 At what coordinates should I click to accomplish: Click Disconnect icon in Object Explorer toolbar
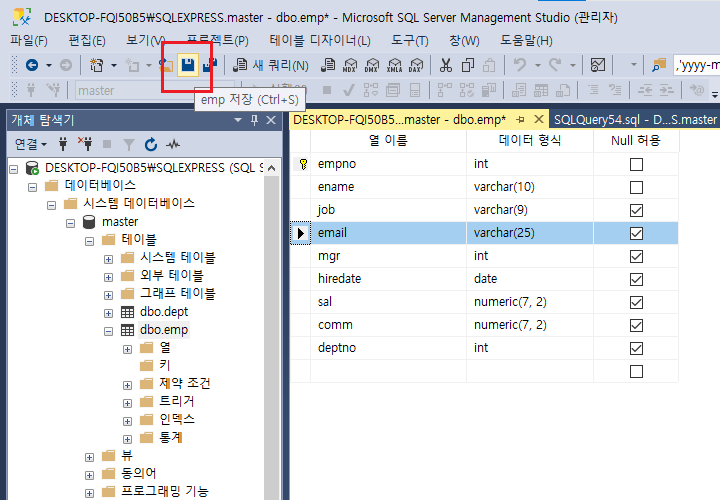85,145
